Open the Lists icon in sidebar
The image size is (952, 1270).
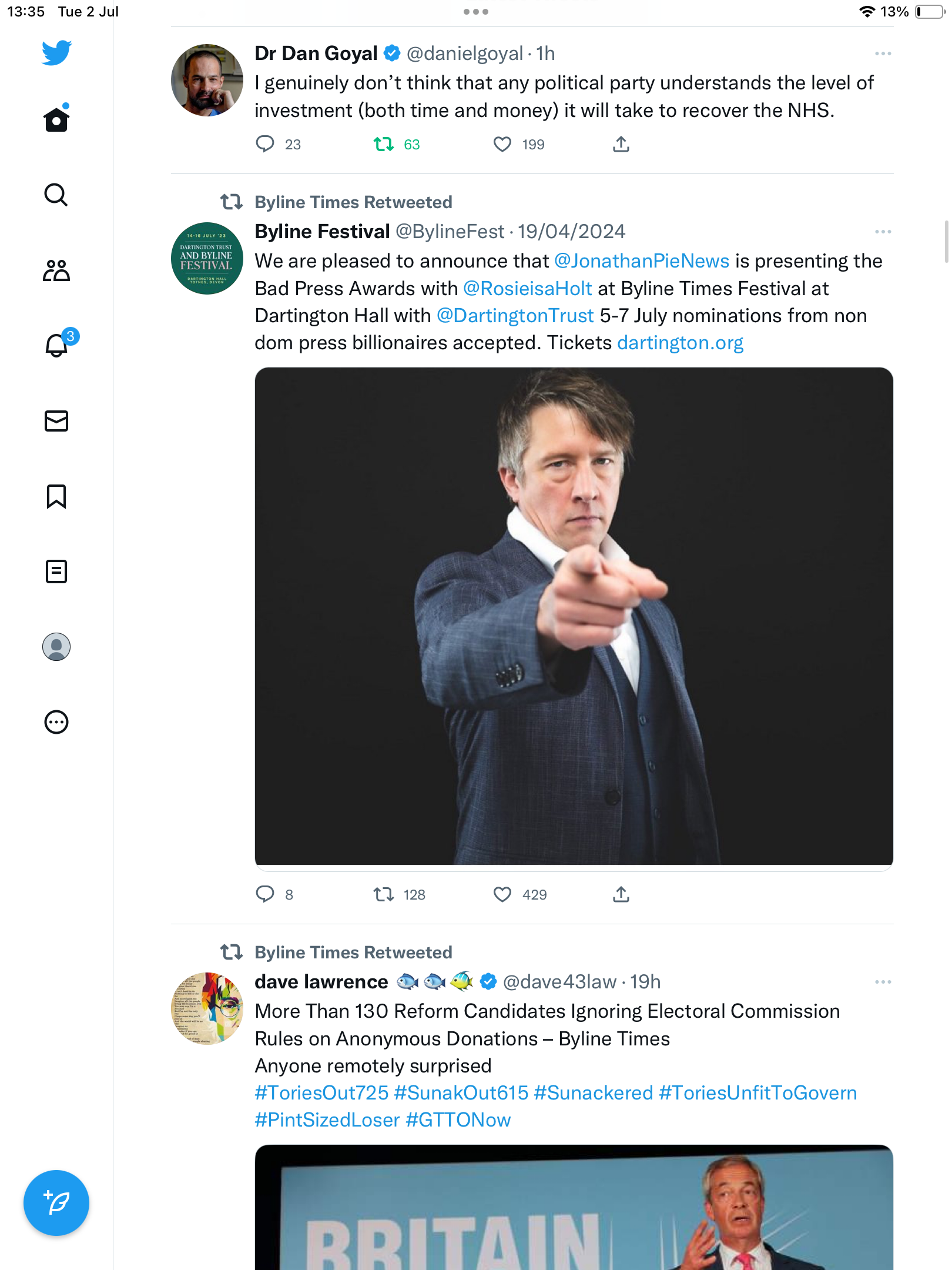click(x=56, y=571)
